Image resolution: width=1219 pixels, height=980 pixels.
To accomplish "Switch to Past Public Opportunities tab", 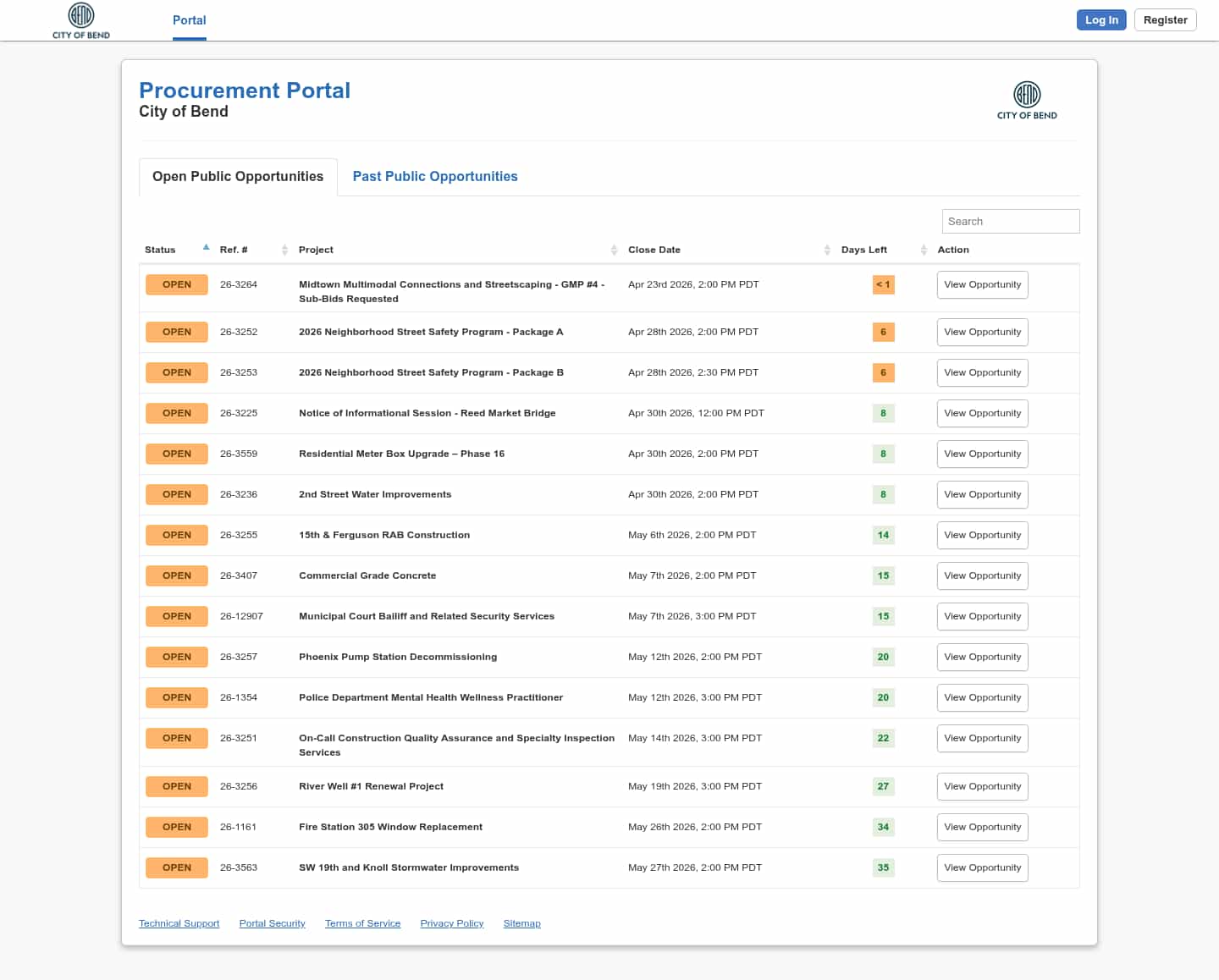I will [x=435, y=176].
